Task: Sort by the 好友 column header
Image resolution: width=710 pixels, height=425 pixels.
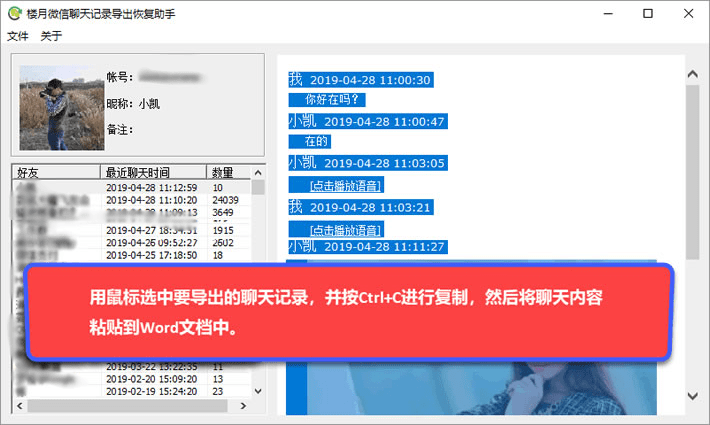Action: 56,172
